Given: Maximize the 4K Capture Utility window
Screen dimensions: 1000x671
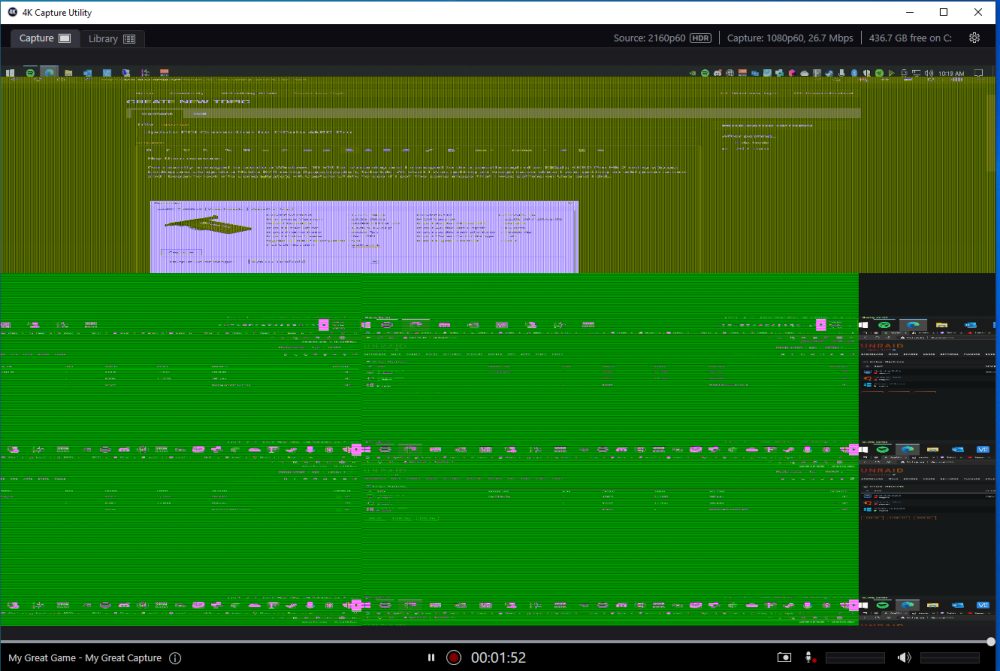Looking at the screenshot, I should (944, 12).
